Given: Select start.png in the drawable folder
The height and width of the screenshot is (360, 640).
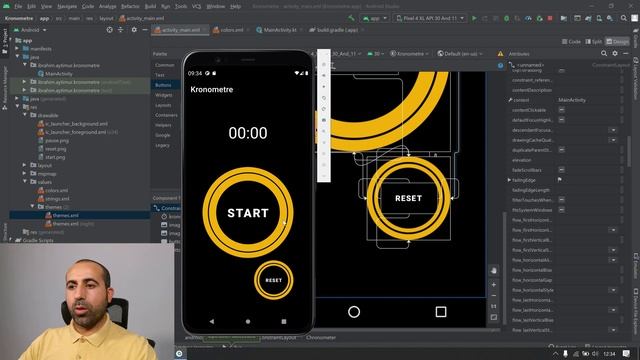Looking at the screenshot, I should click(x=55, y=157).
